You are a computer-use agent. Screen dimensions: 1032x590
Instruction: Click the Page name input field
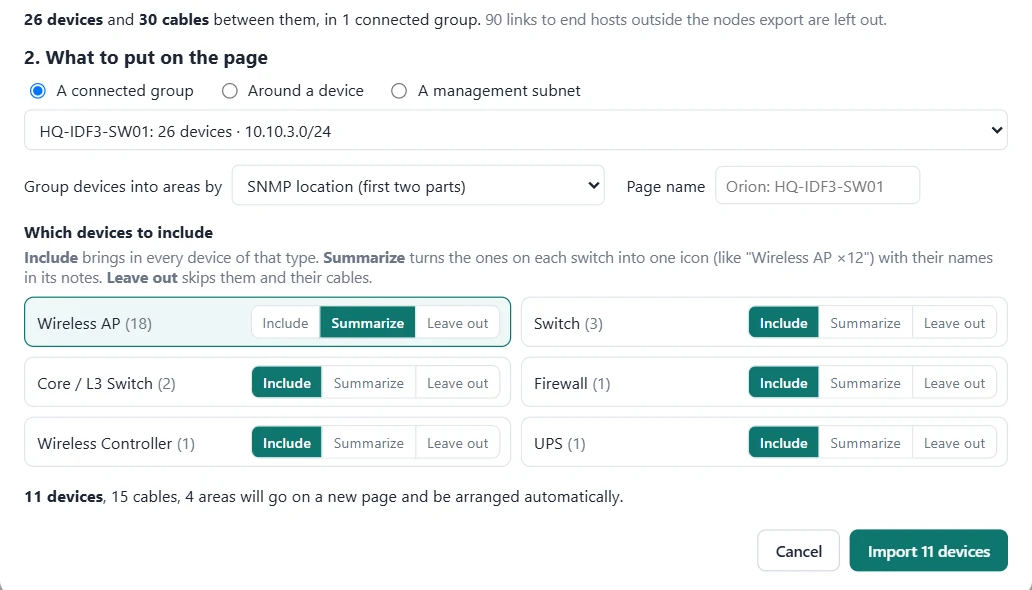click(x=817, y=186)
